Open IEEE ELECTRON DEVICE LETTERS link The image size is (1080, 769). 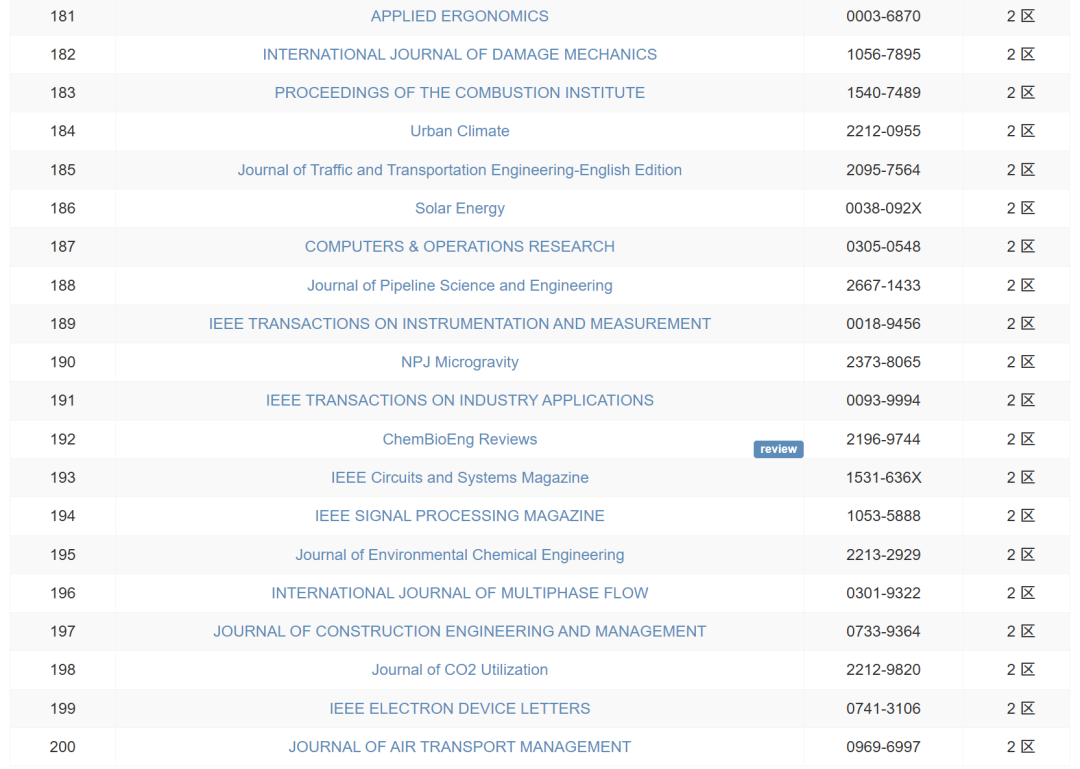coord(459,708)
